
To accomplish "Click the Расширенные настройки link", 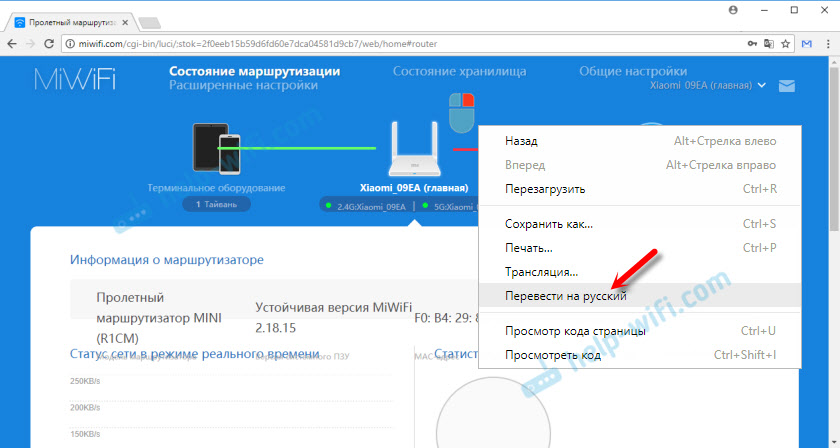I will pyautogui.click(x=243, y=85).
